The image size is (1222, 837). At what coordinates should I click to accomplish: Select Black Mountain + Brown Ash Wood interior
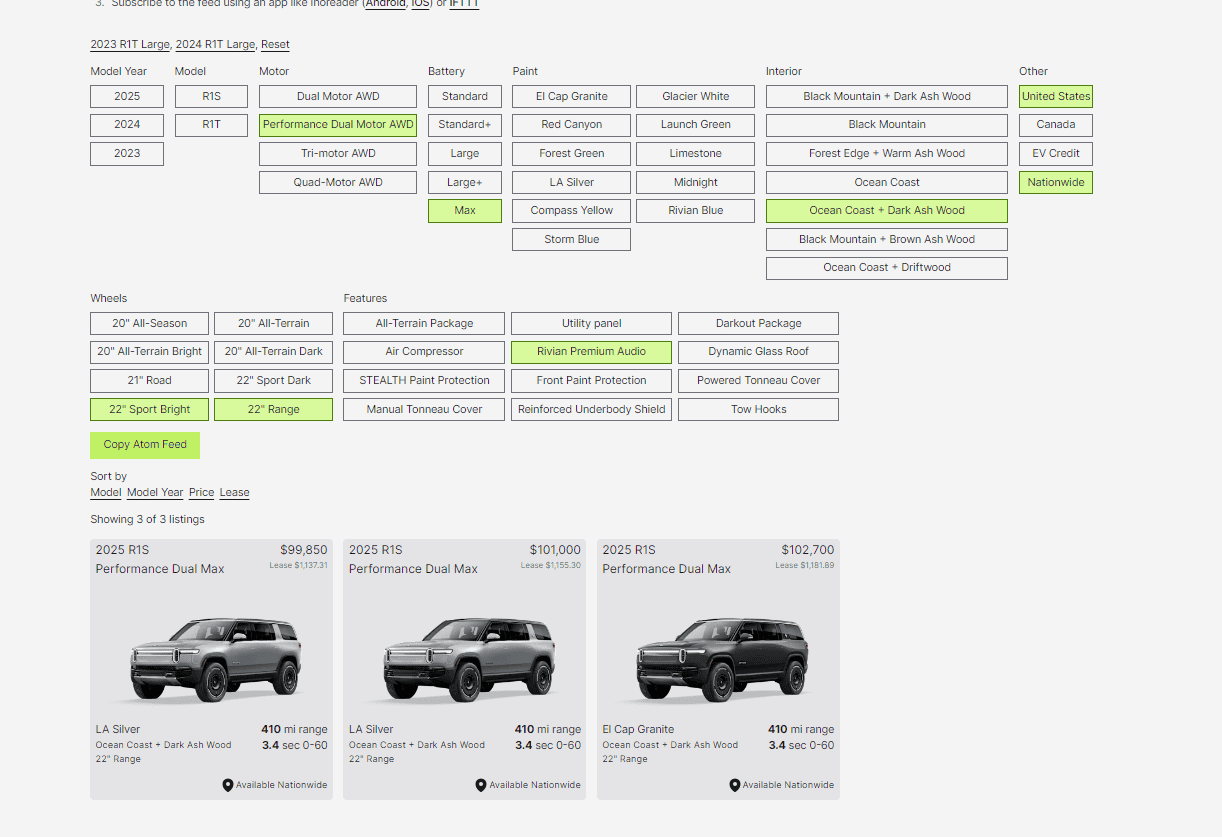click(887, 240)
